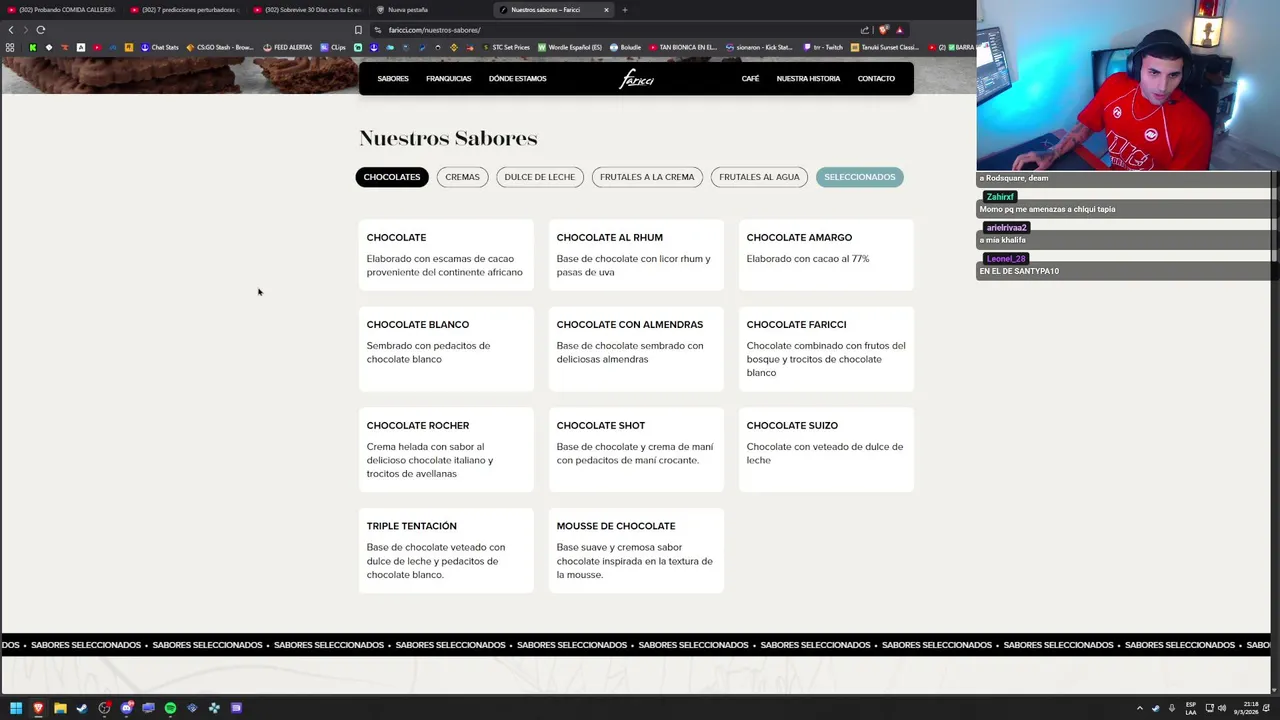This screenshot has width=1280, height=720.
Task: Click the volume speaker icon in system tray
Action: pyautogui.click(x=1222, y=708)
